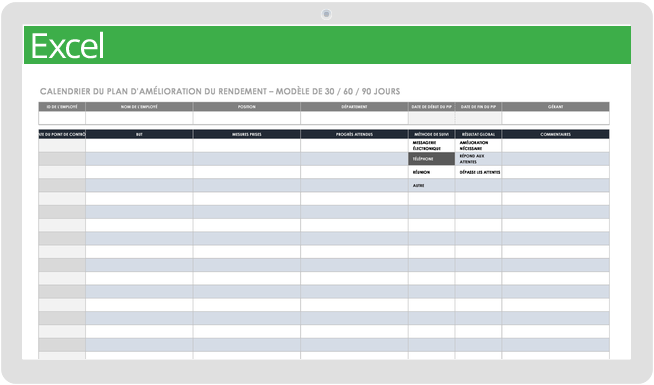This screenshot has height=385, width=654.
Task: Click the 'Commentaires' cell in the 'Réunion' row
Action: click(556, 172)
